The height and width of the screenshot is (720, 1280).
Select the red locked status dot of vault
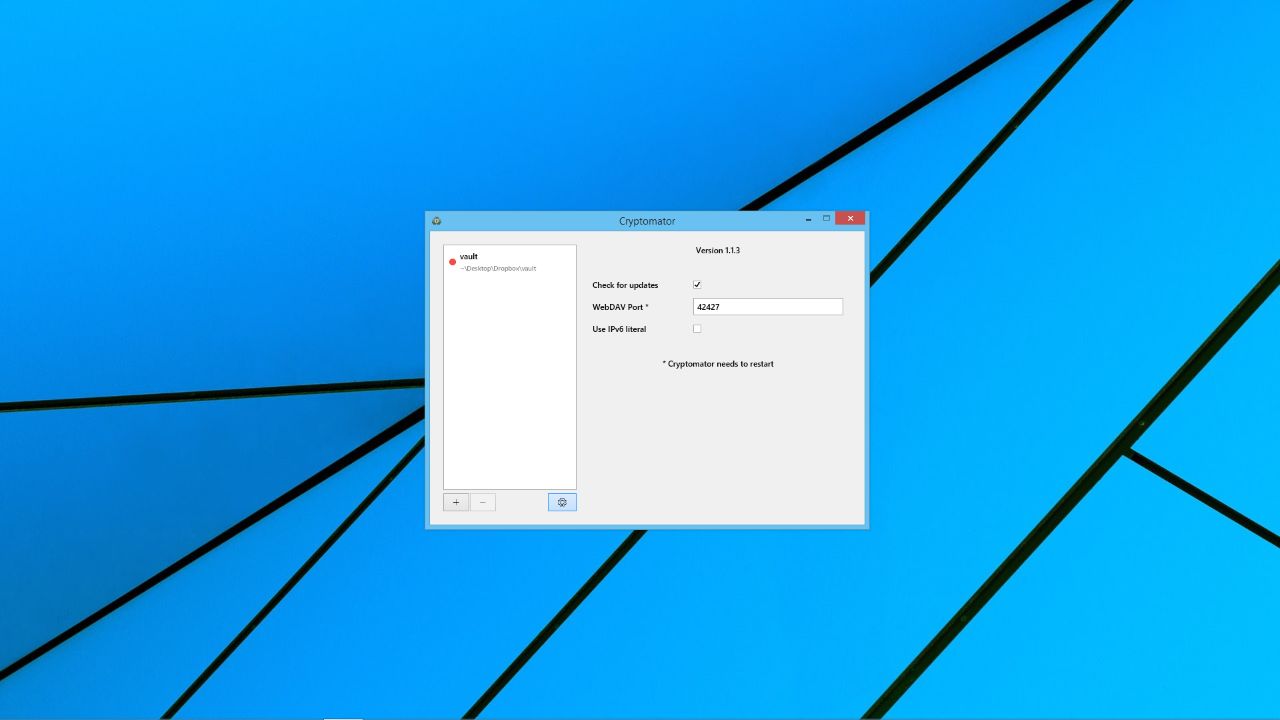tap(452, 262)
